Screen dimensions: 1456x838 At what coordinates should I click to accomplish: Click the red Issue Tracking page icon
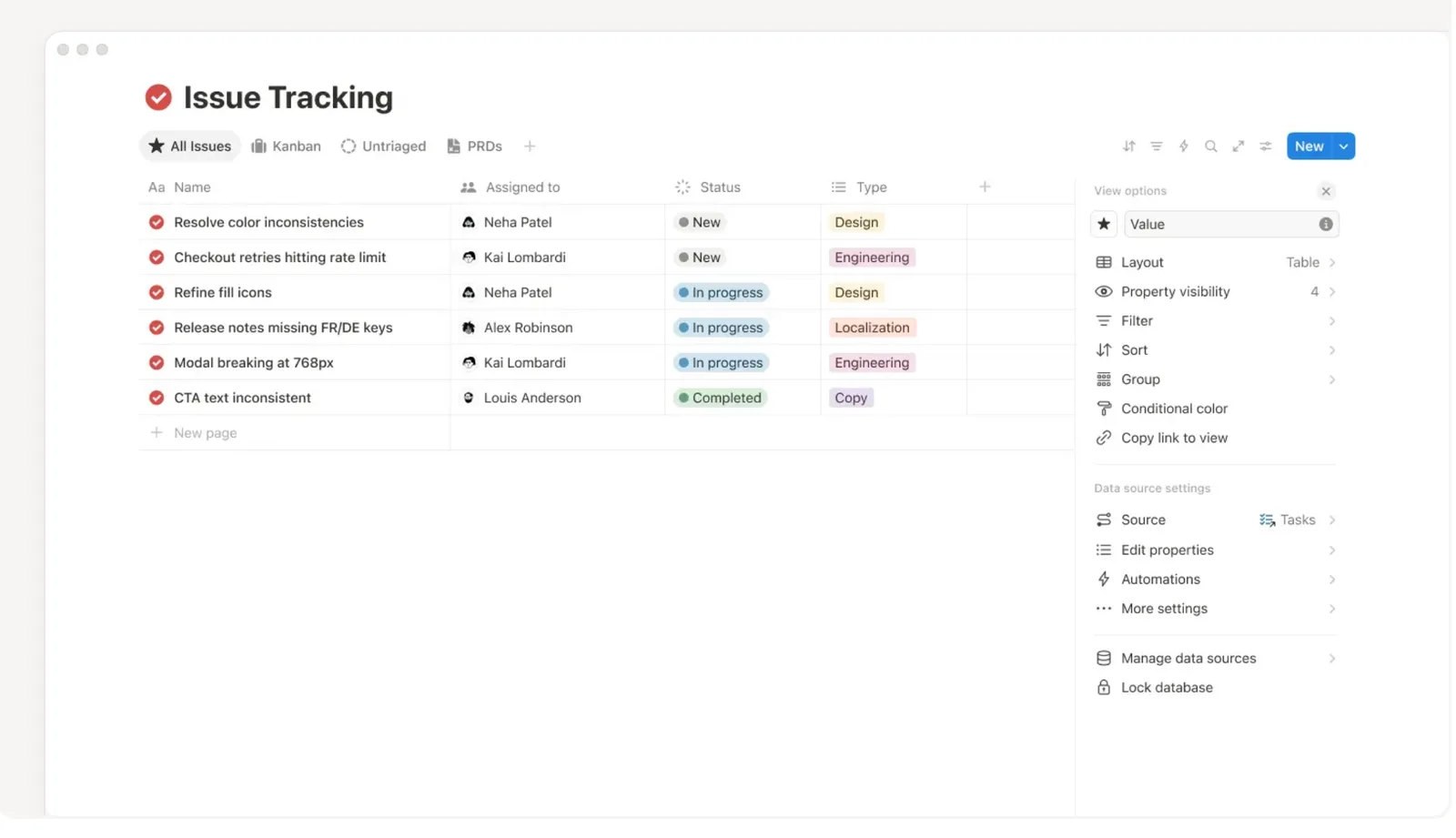(x=158, y=97)
